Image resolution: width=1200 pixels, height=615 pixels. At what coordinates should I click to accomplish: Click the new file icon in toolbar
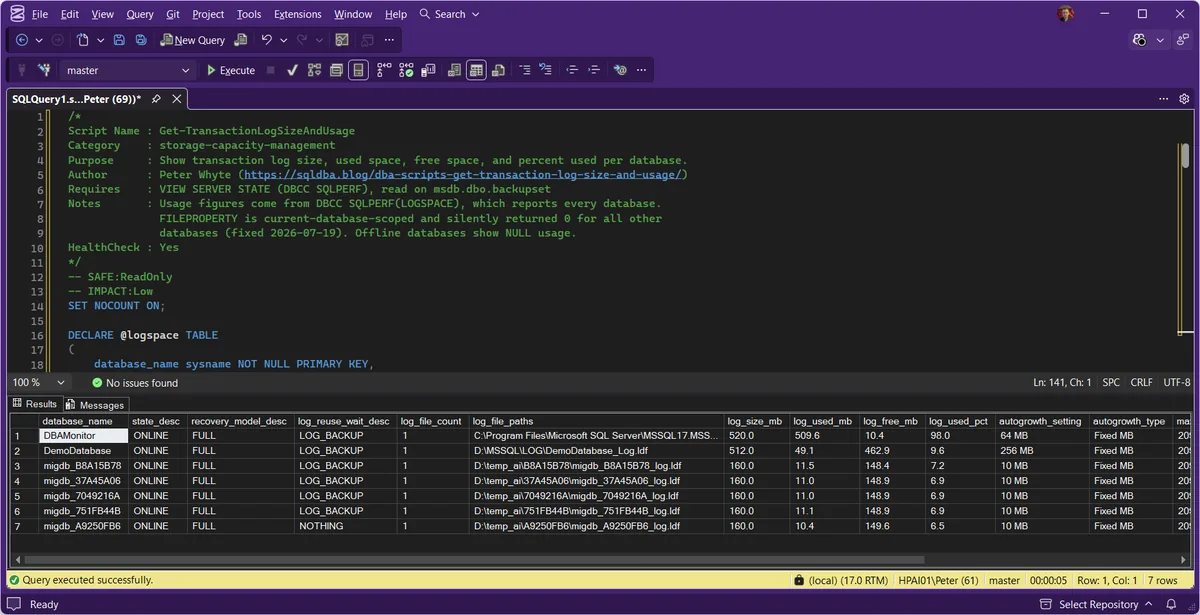(83, 40)
